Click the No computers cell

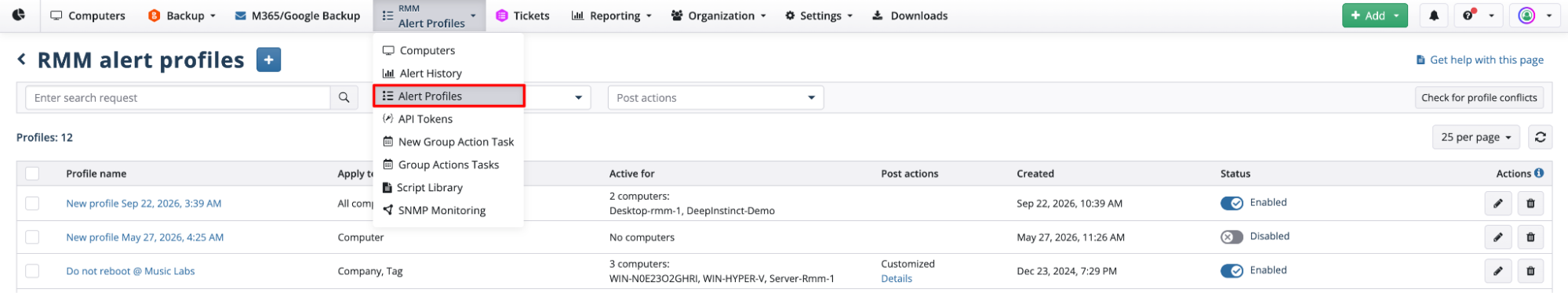[x=642, y=237]
